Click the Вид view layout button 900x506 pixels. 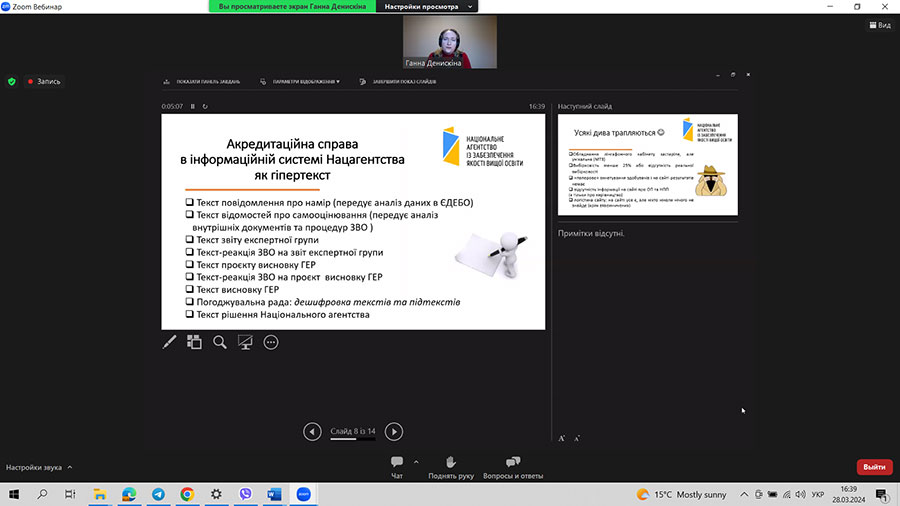coord(880,25)
